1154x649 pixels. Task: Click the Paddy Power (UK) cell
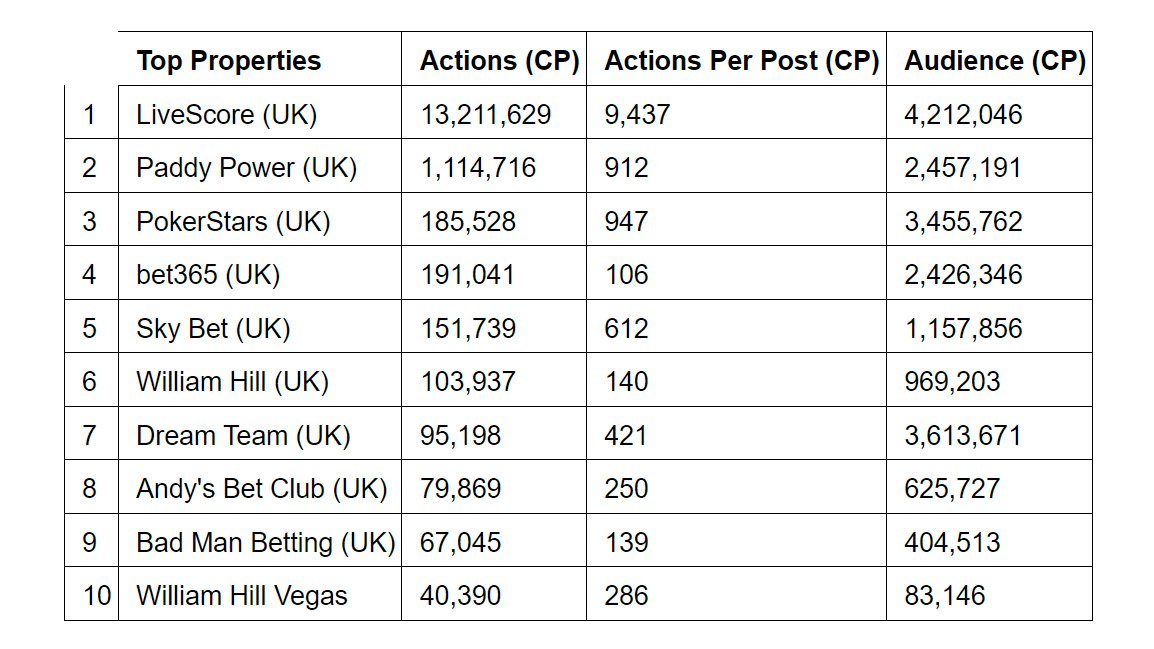pyautogui.click(x=246, y=168)
